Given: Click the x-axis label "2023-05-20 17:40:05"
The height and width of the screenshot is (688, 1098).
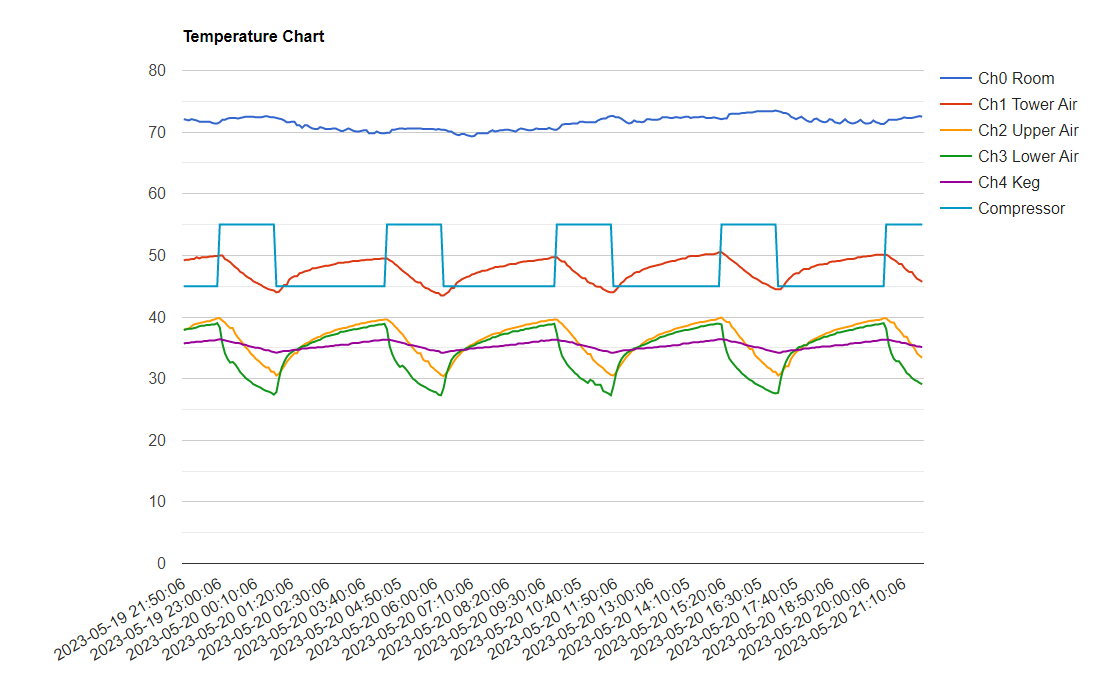Looking at the screenshot, I should tap(734, 619).
